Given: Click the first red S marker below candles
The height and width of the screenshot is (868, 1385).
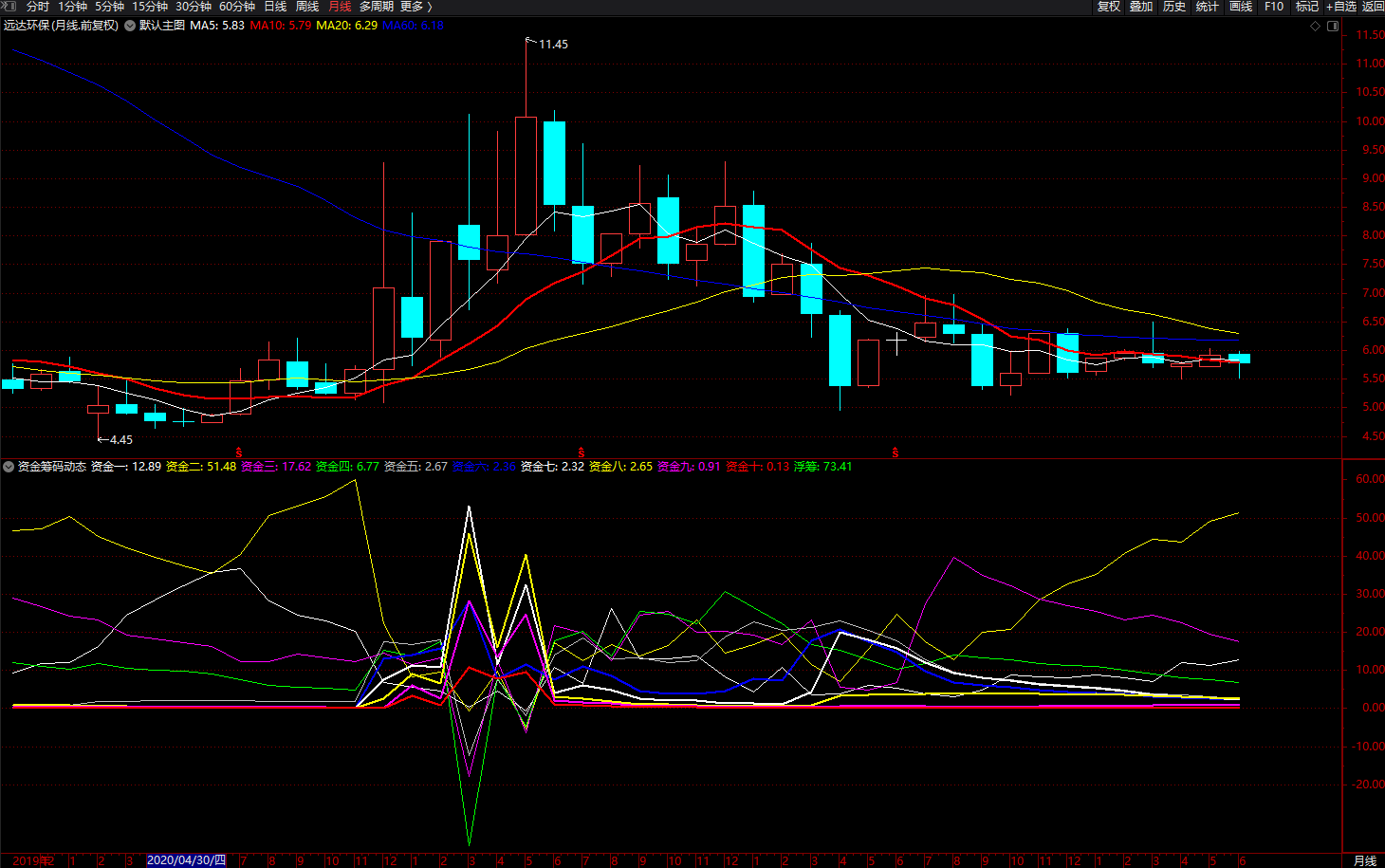Looking at the screenshot, I should (x=239, y=452).
